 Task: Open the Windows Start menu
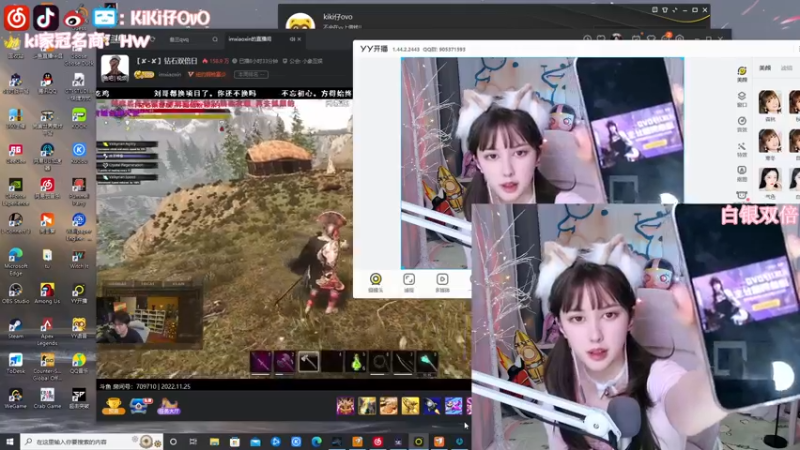click(x=9, y=441)
